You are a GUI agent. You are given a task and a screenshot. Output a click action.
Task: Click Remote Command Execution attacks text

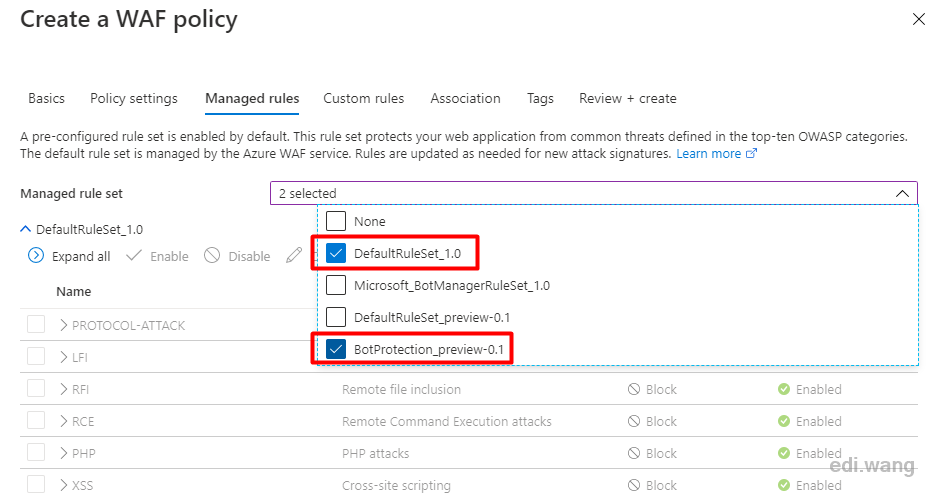[446, 421]
